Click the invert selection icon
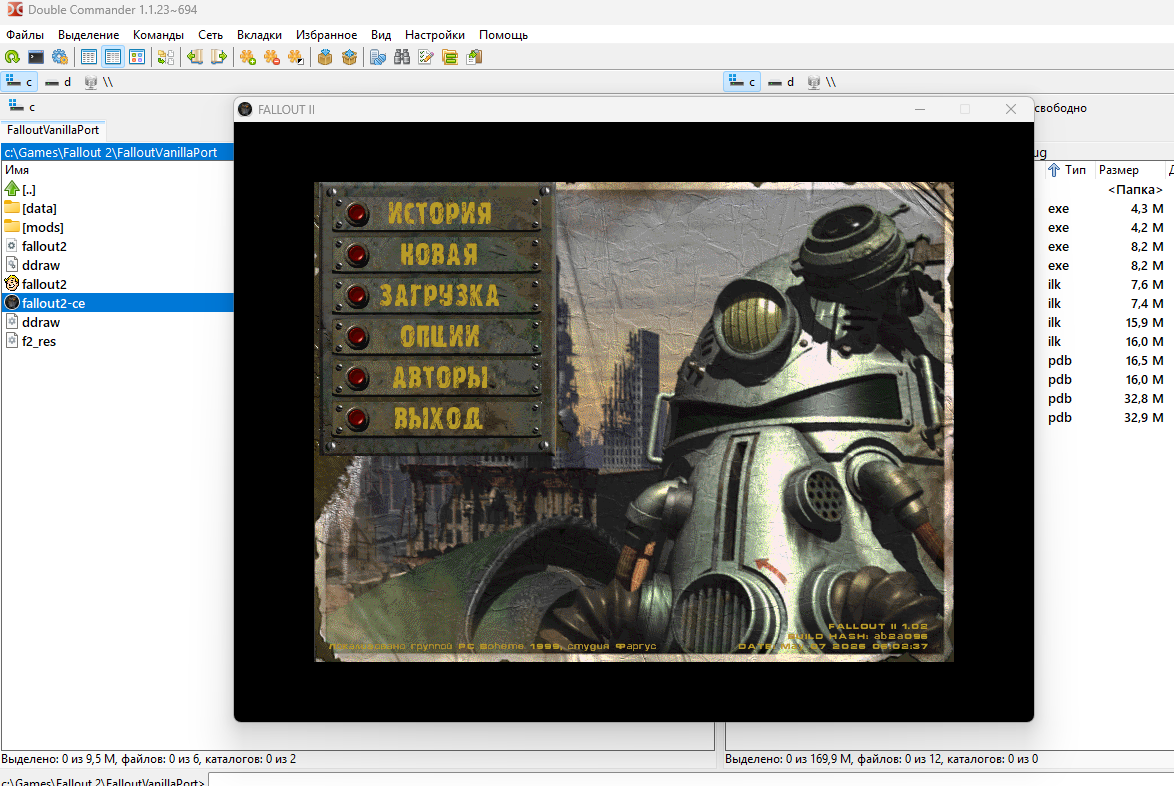 [x=296, y=57]
